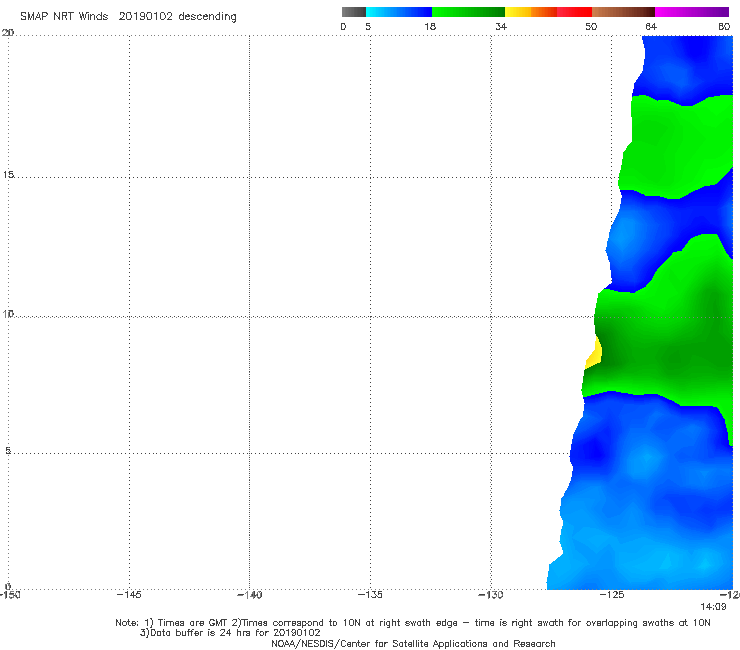Click the gray segment of the color bar
Screen dimensions: 740x650
tap(354, 12)
